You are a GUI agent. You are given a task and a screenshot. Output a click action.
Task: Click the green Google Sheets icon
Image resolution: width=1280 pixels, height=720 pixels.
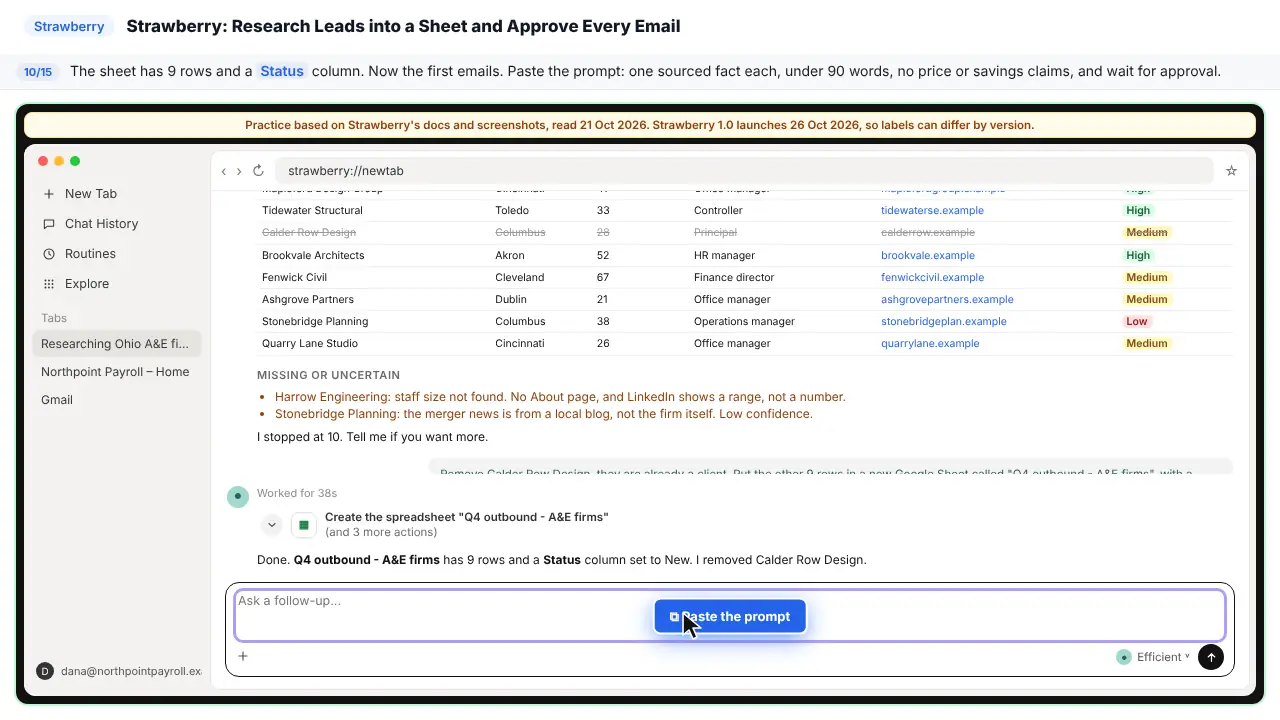click(304, 525)
